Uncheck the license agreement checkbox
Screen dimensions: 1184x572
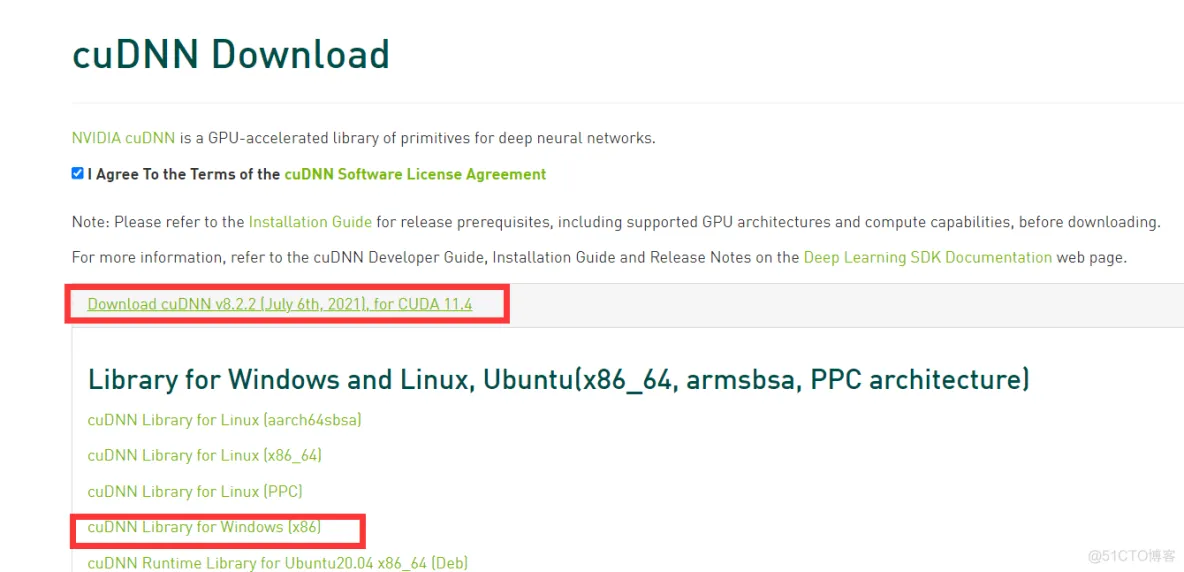[x=77, y=174]
